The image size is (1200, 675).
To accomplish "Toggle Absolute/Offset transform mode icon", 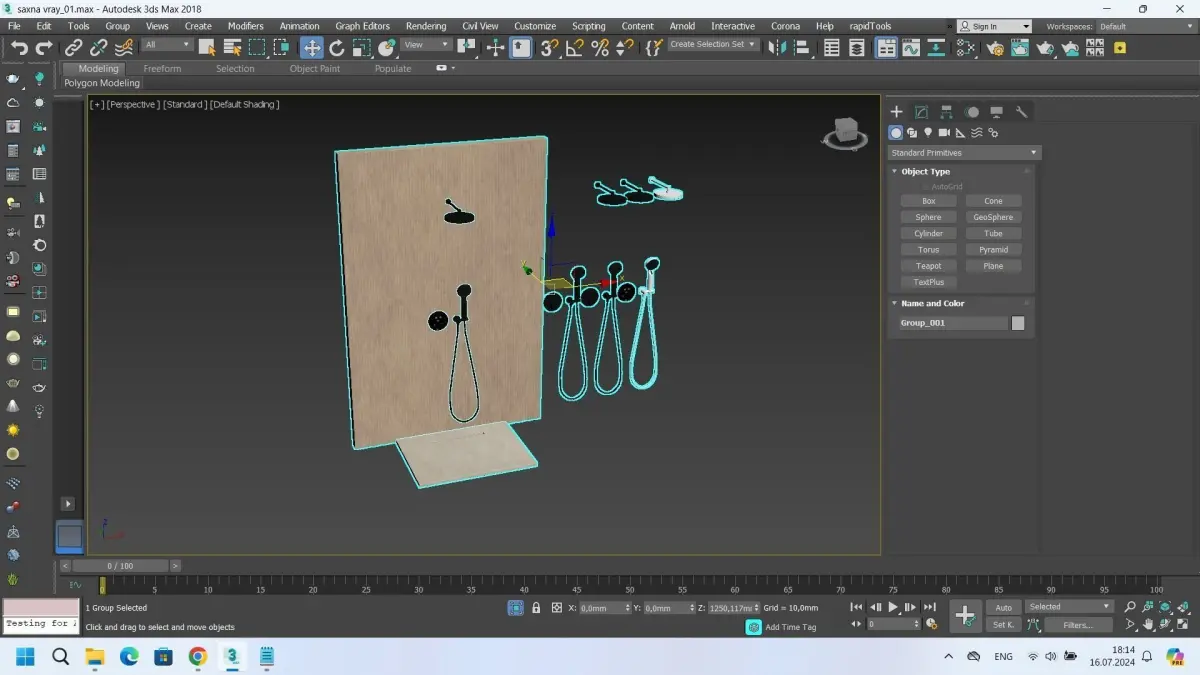I will (557, 607).
